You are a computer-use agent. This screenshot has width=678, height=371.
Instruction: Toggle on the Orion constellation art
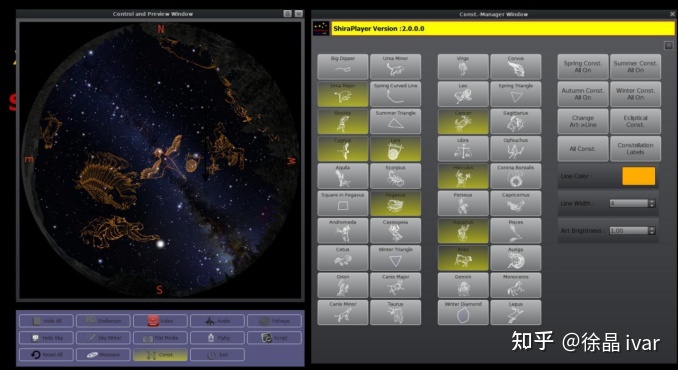pyautogui.click(x=343, y=285)
